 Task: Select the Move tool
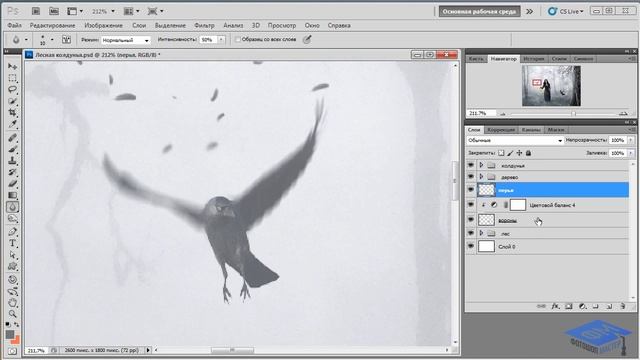point(13,66)
